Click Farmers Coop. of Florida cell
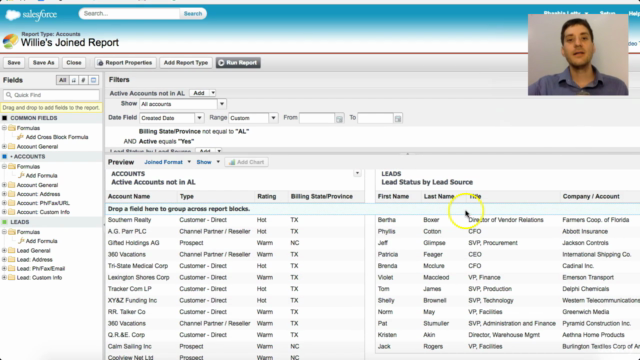640x360 pixels. 596,220
